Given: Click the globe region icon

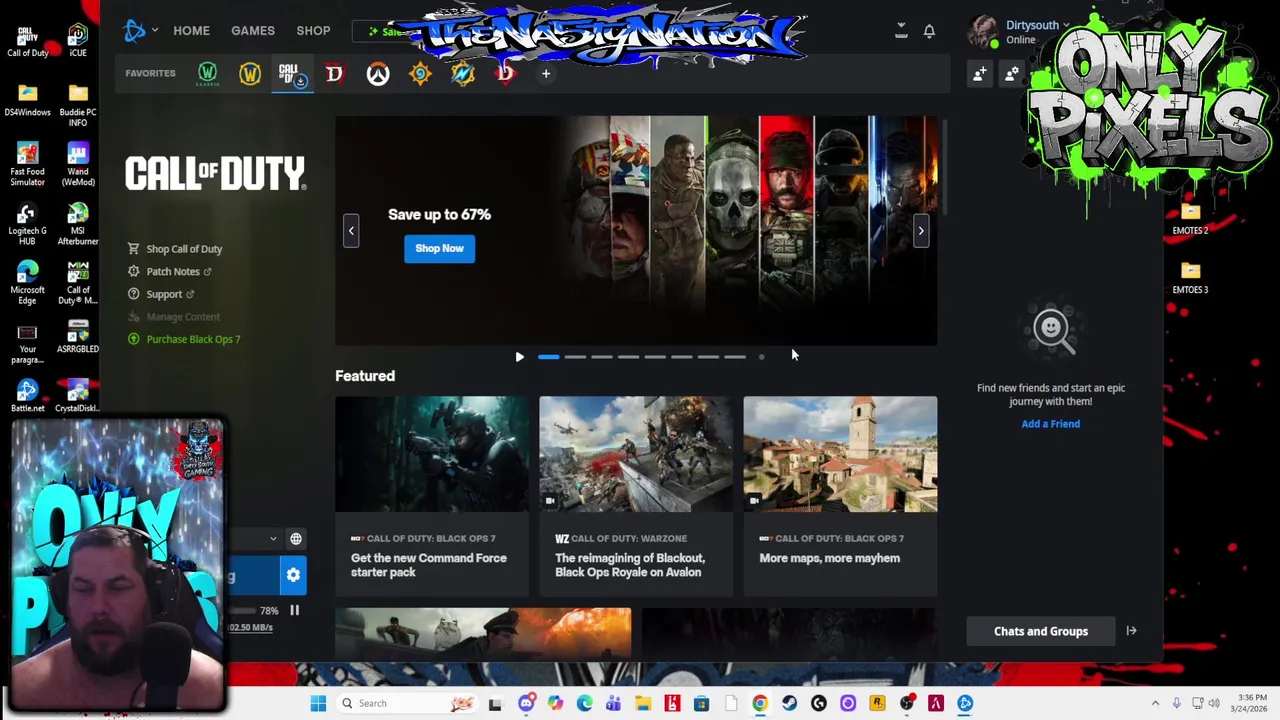Looking at the screenshot, I should coord(296,539).
